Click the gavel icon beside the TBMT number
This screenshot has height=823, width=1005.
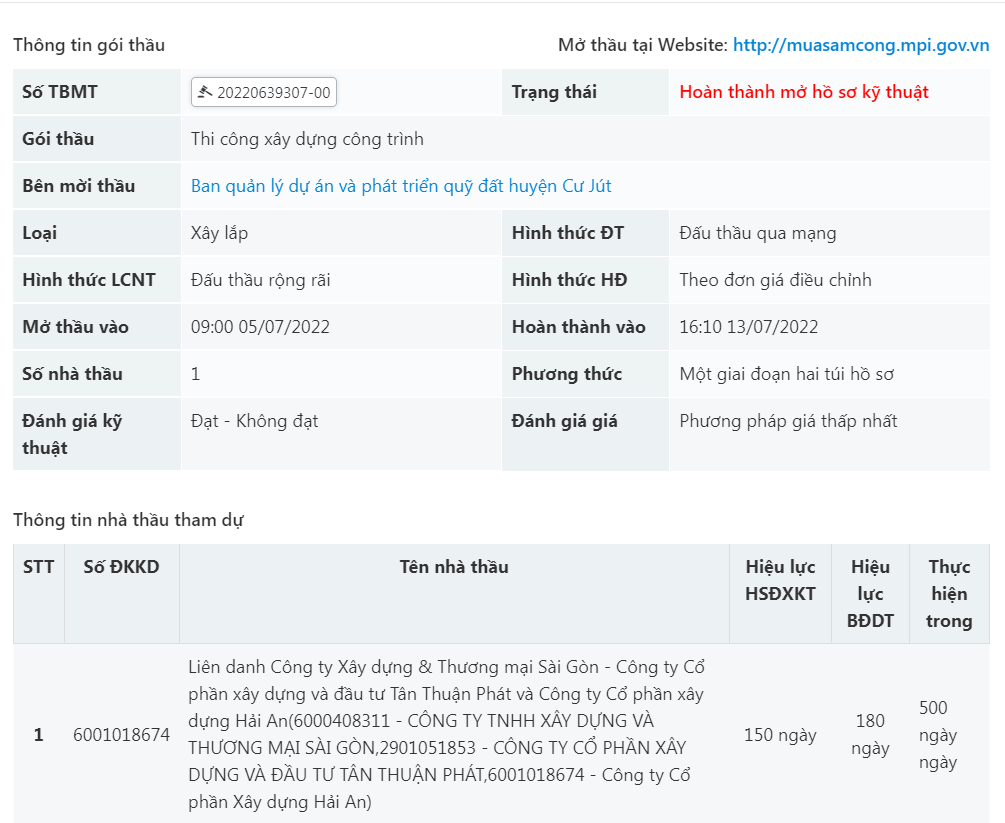click(x=204, y=91)
